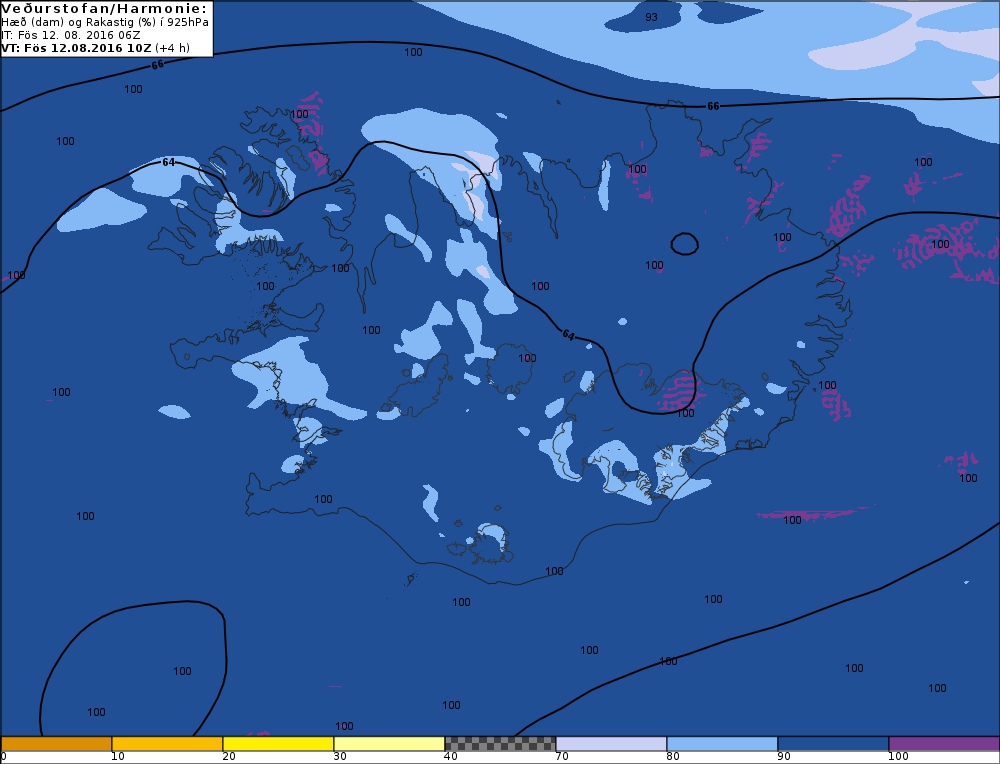
Task: Click the legend scale label '30'
Action: tap(340, 757)
